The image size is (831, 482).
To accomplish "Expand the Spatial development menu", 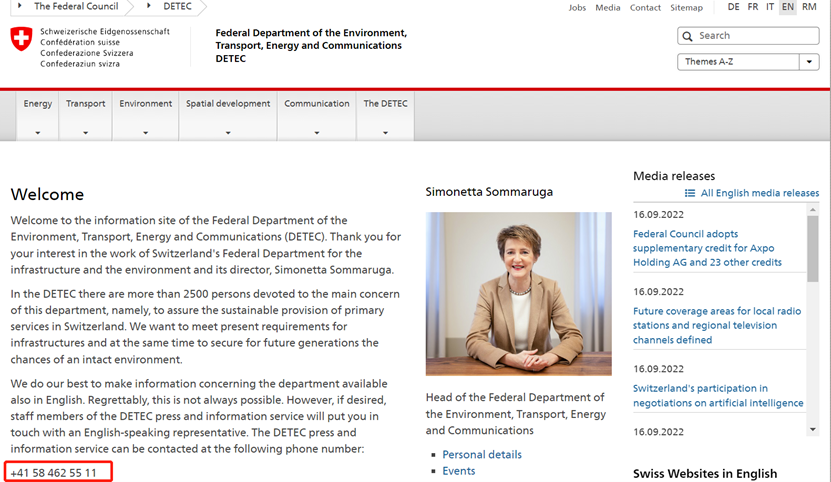I will point(228,116).
